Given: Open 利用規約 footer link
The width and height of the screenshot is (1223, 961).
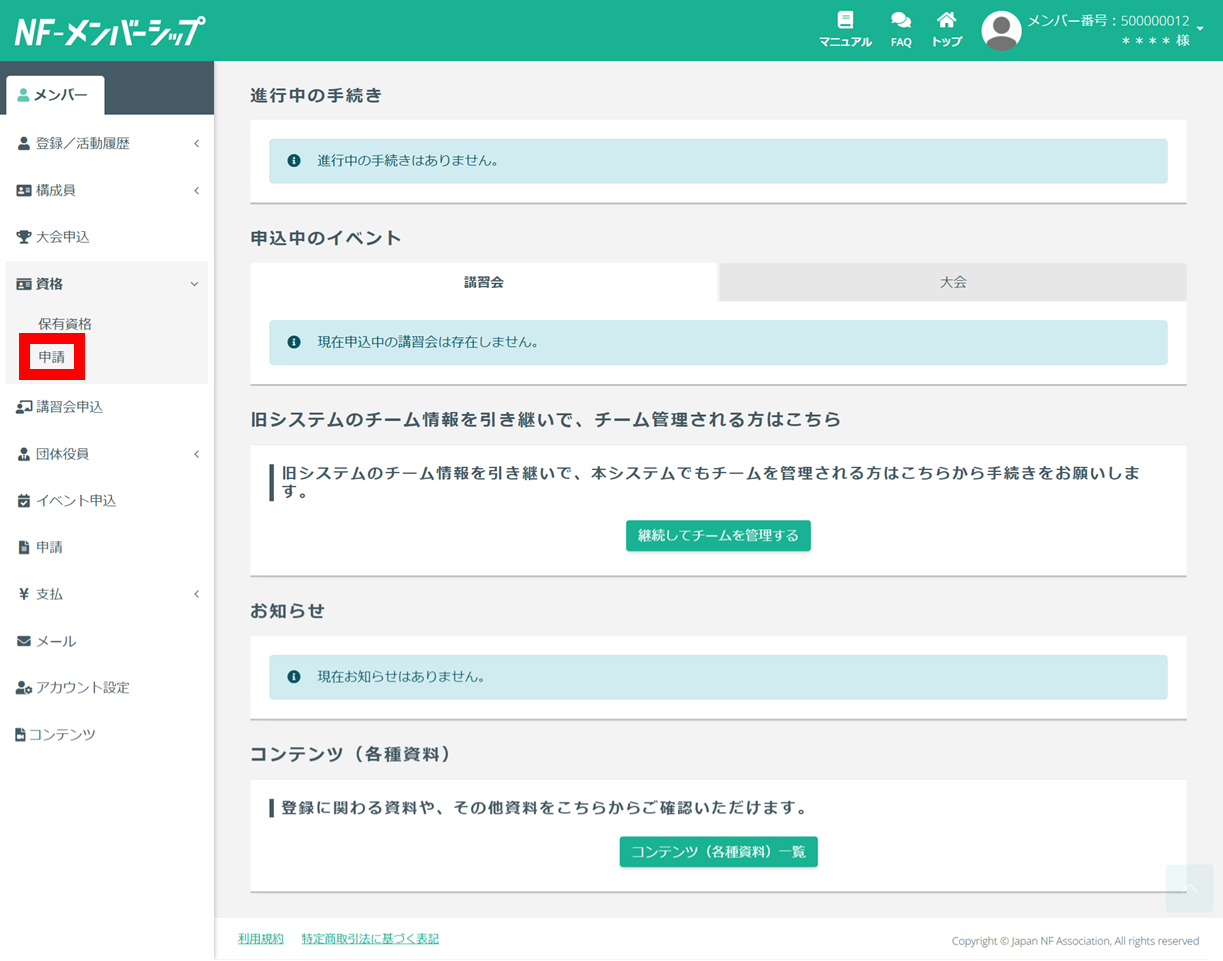Looking at the screenshot, I should (x=261, y=939).
